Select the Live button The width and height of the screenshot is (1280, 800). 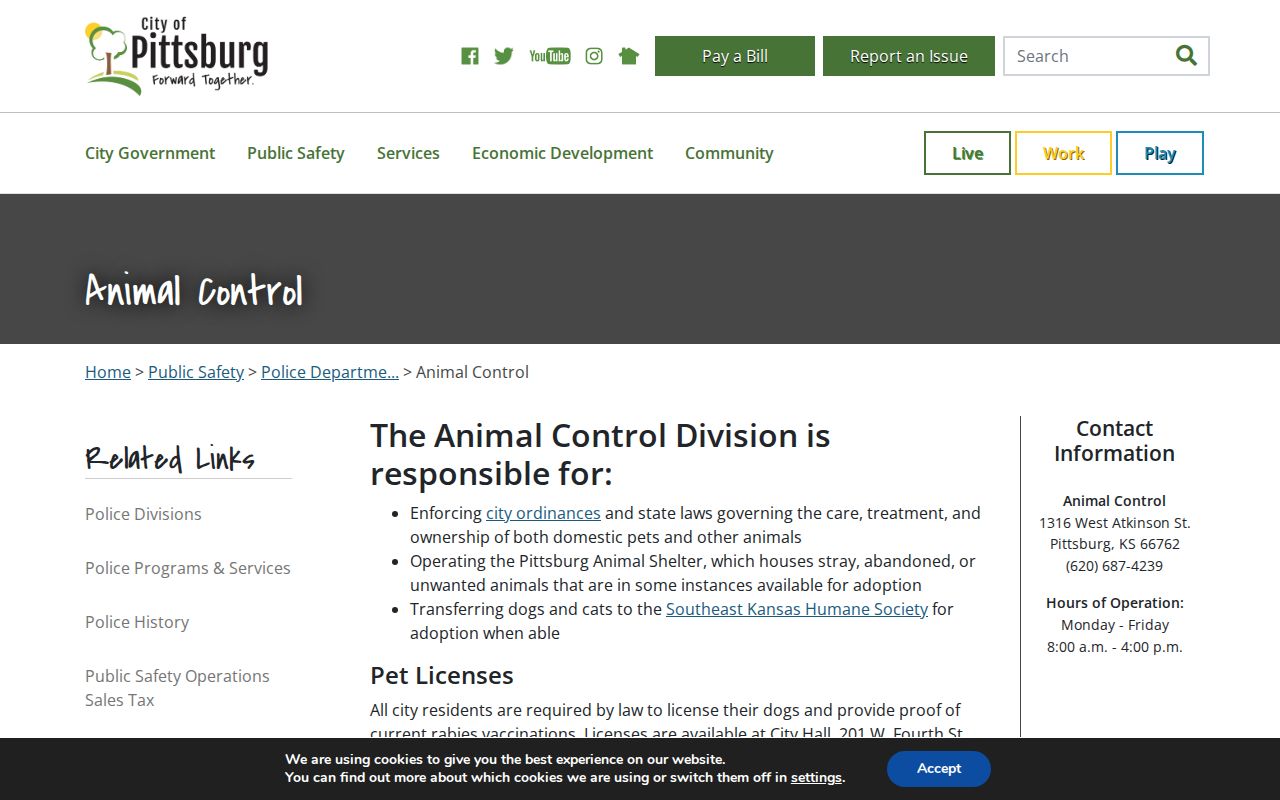(967, 153)
